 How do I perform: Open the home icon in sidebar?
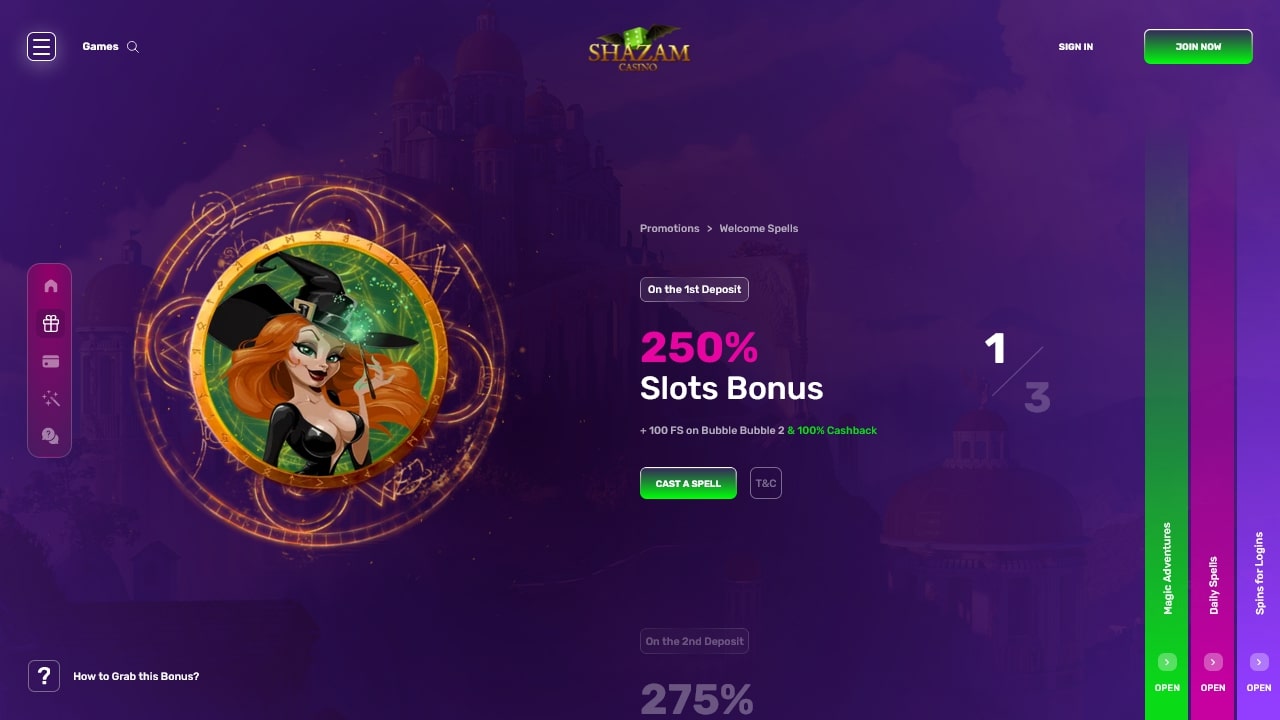coord(51,286)
